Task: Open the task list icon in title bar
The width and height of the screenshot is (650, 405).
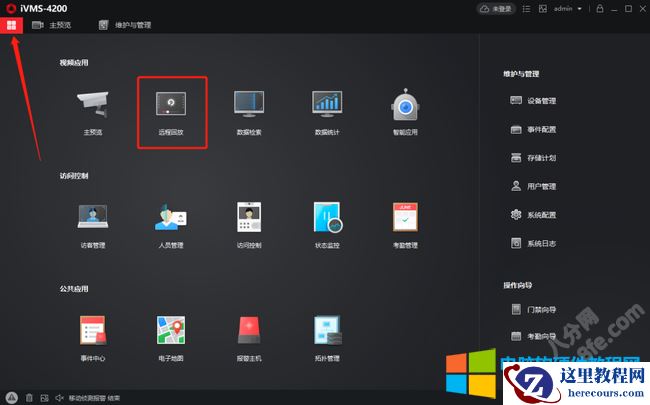Action: click(x=526, y=9)
